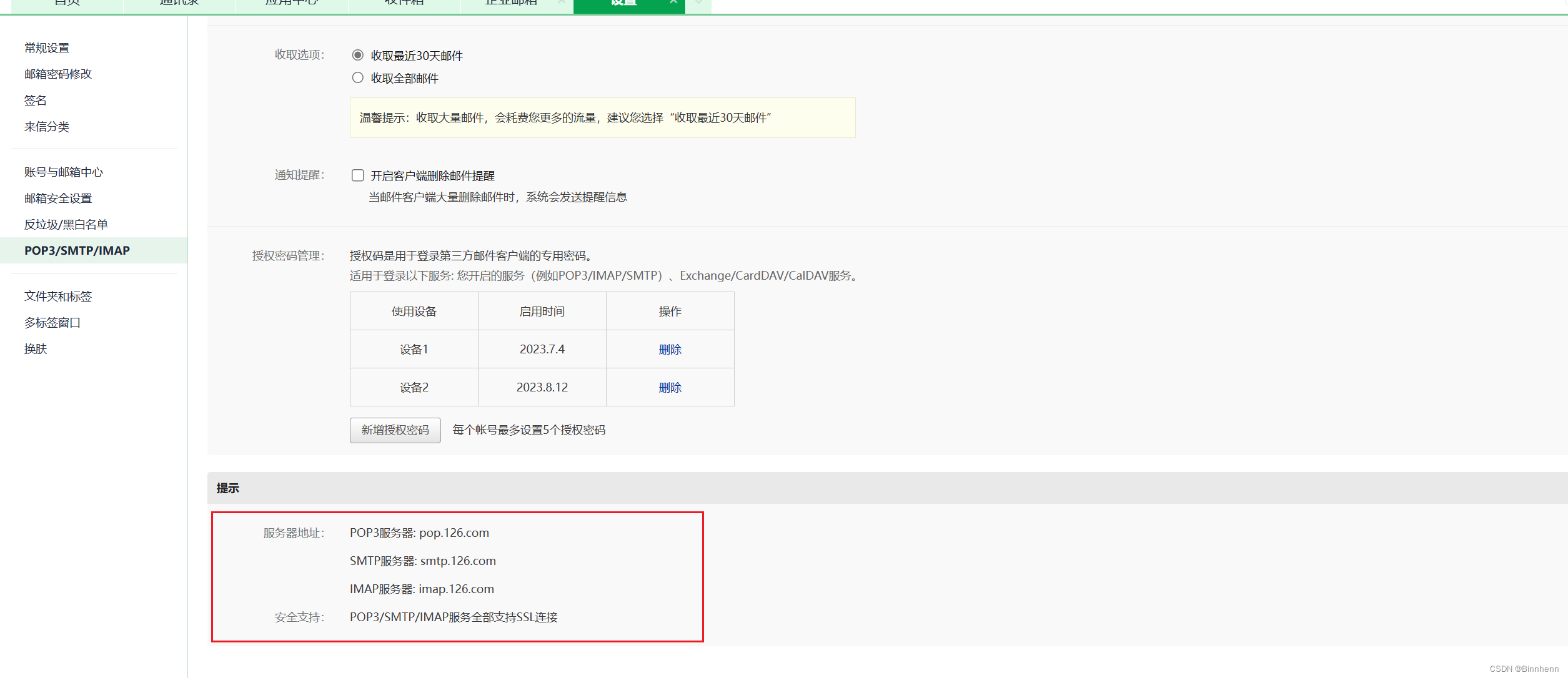Select 收取全部邮件 radio option
This screenshot has width=1568, height=678.
pos(357,78)
